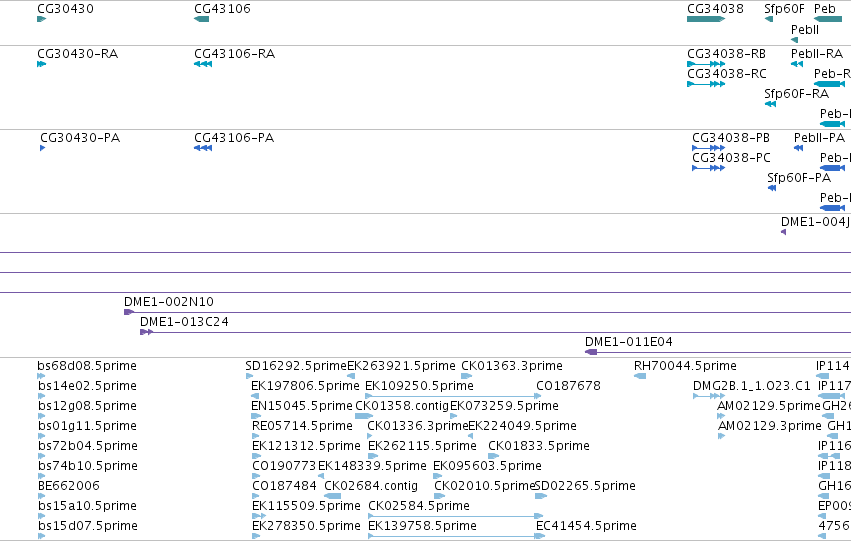Click EST bs15a10.5prime
Viewport: 851px width, 541px height.
pos(87,506)
